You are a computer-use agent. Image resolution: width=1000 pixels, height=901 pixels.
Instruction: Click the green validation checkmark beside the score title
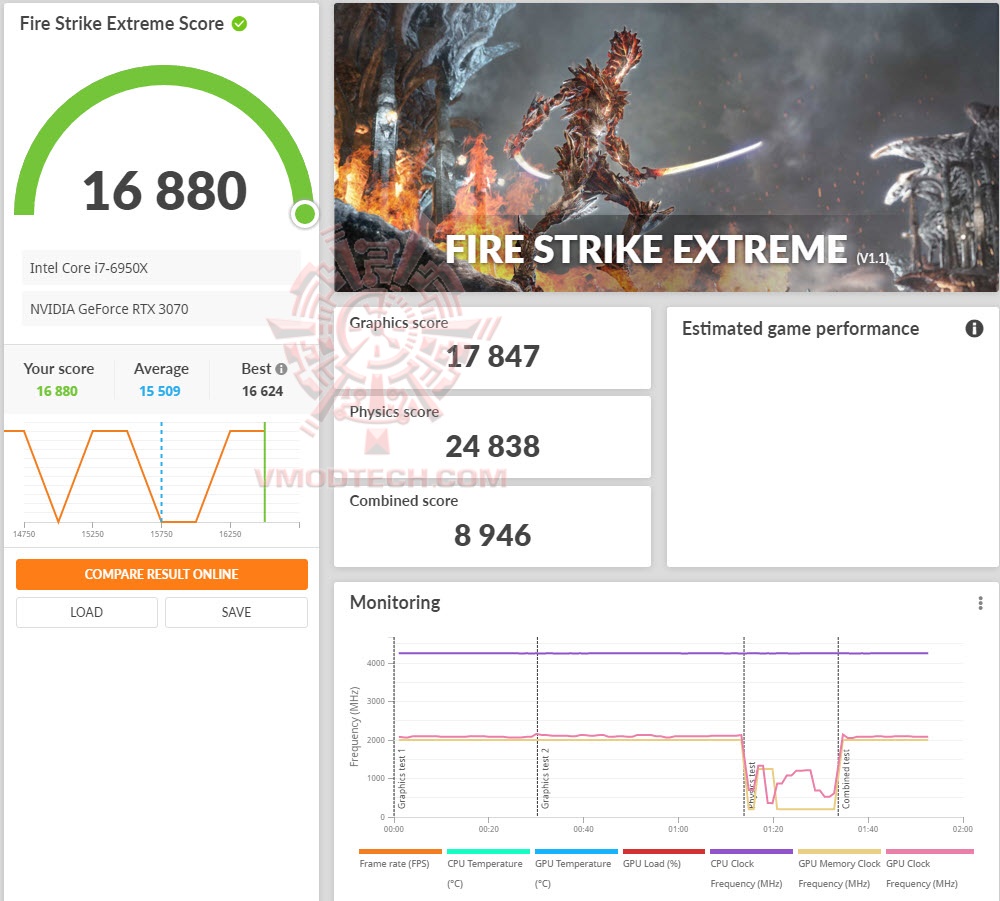239,24
